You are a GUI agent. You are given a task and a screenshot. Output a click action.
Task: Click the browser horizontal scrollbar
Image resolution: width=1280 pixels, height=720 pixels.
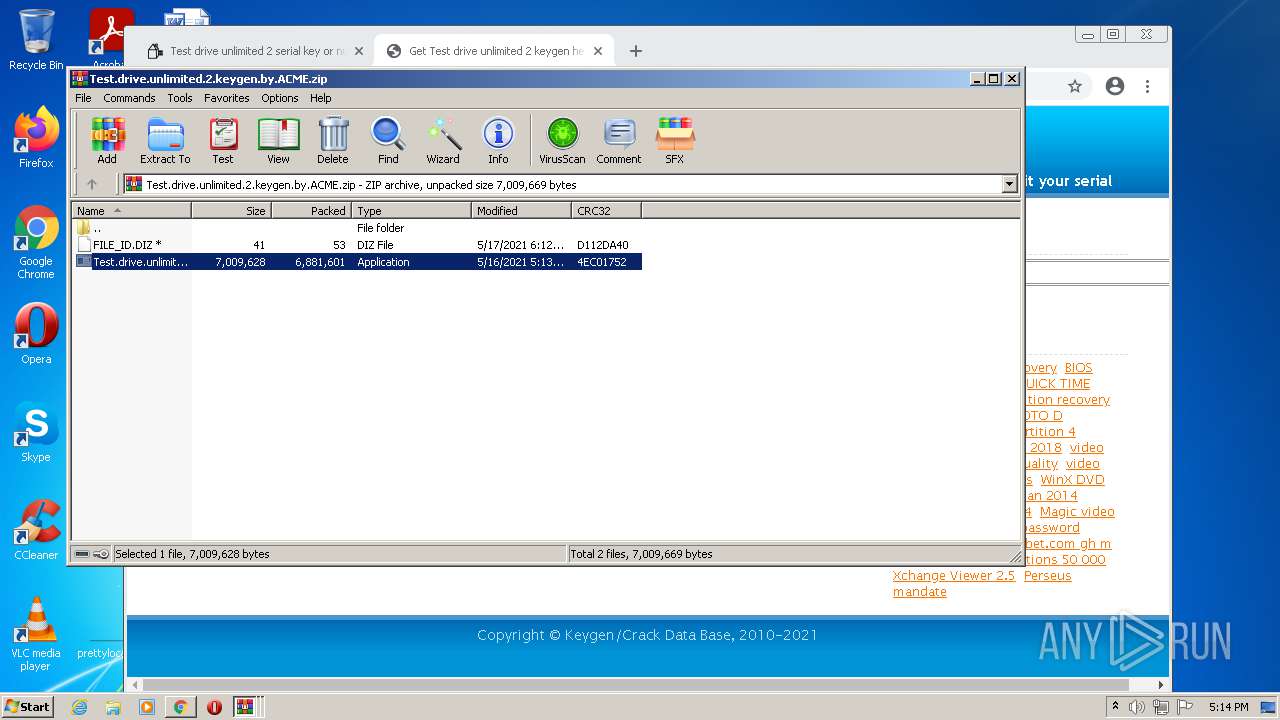[636, 685]
